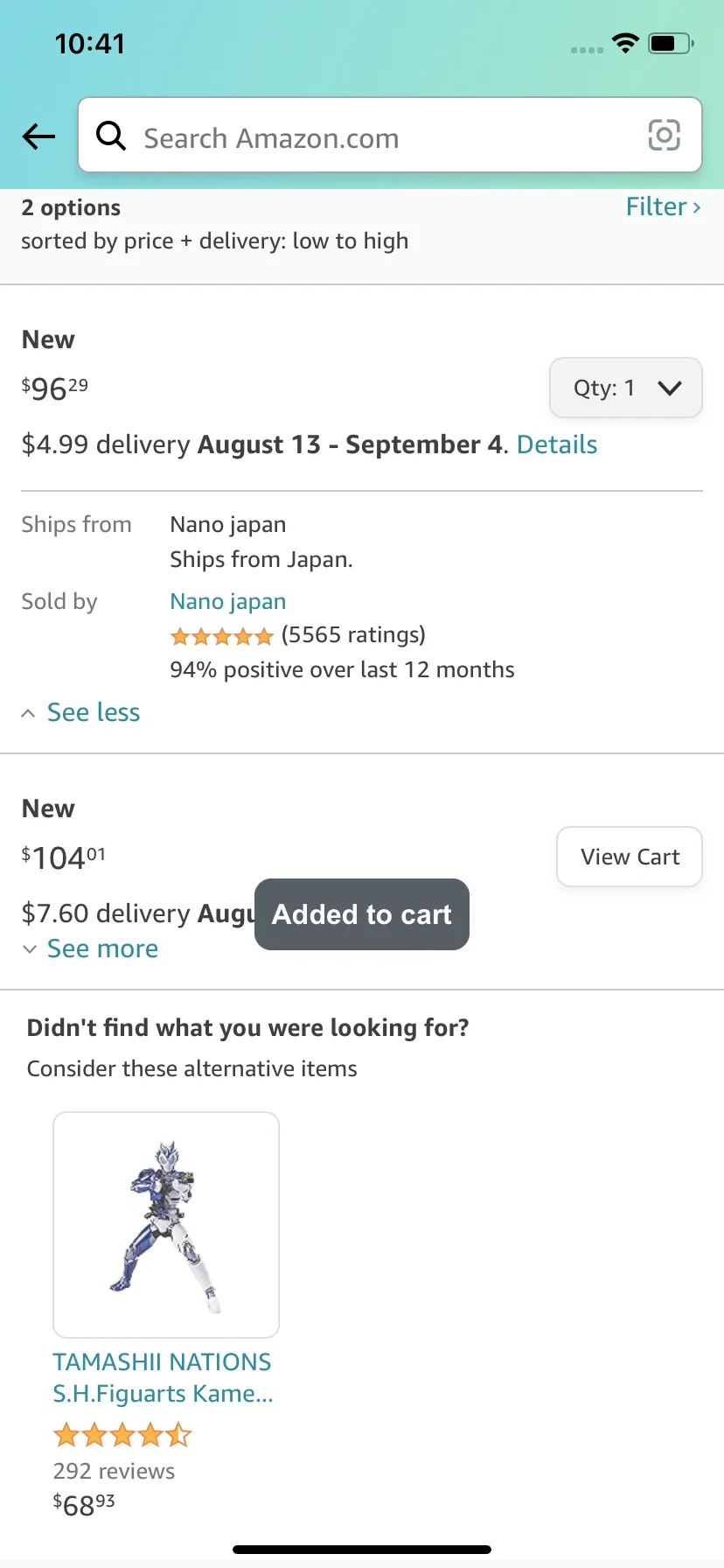Collapse seller details with See less

pyautogui.click(x=93, y=712)
